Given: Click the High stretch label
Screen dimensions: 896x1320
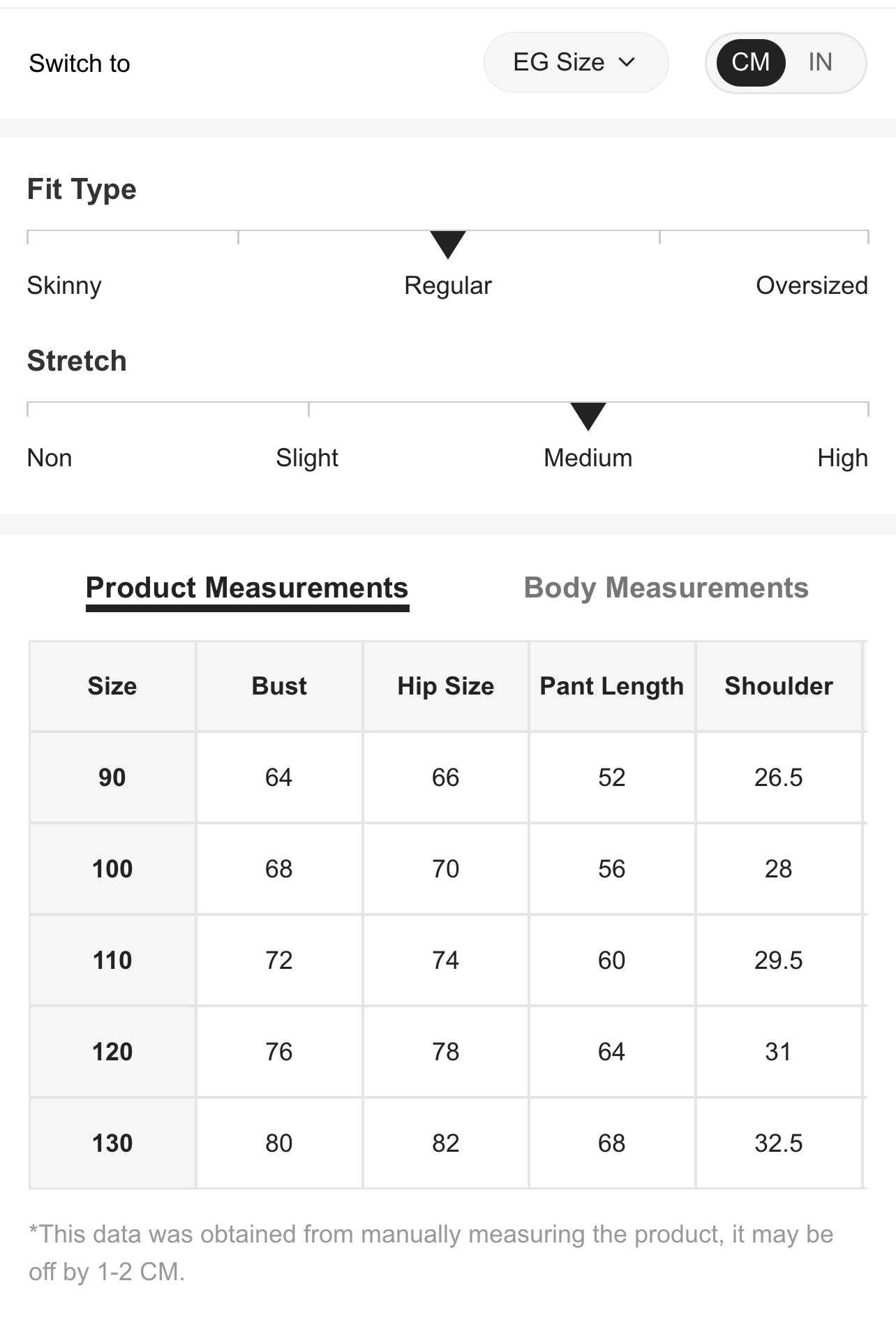Looking at the screenshot, I should pyautogui.click(x=842, y=458).
